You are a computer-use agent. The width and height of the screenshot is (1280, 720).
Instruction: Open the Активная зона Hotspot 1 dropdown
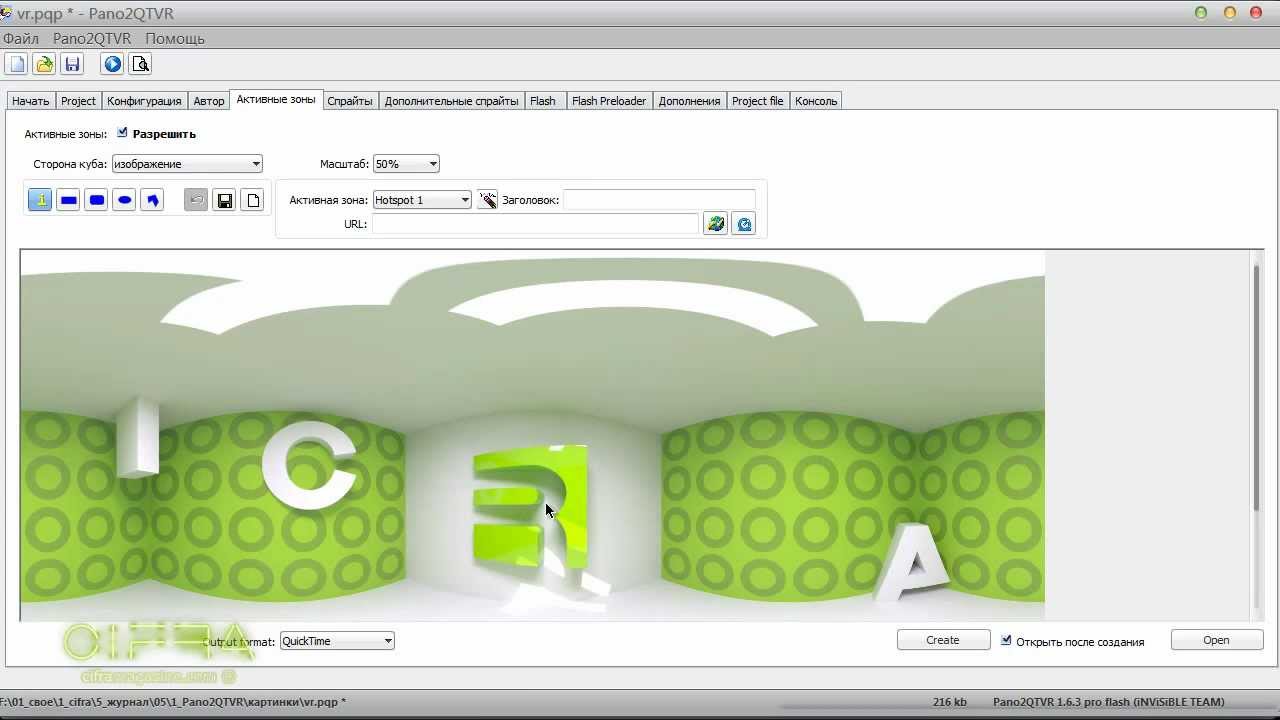tap(422, 200)
